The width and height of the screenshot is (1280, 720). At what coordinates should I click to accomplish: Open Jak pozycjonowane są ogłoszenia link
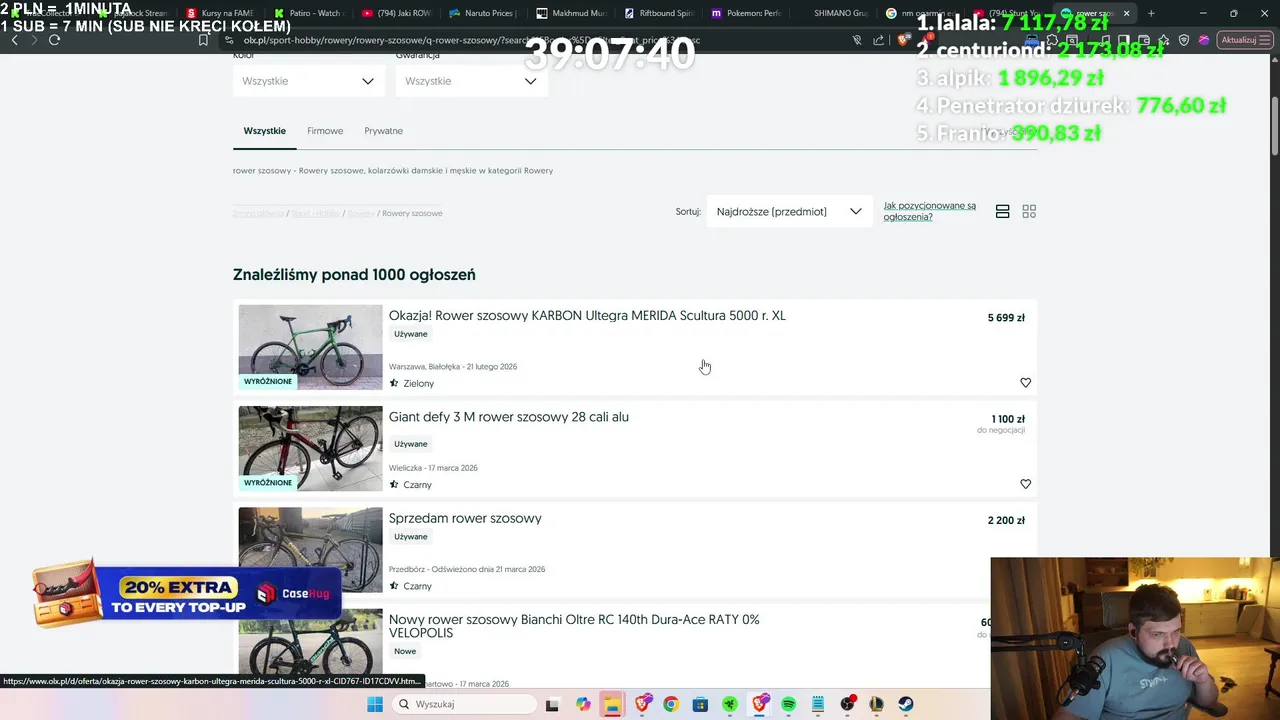929,211
